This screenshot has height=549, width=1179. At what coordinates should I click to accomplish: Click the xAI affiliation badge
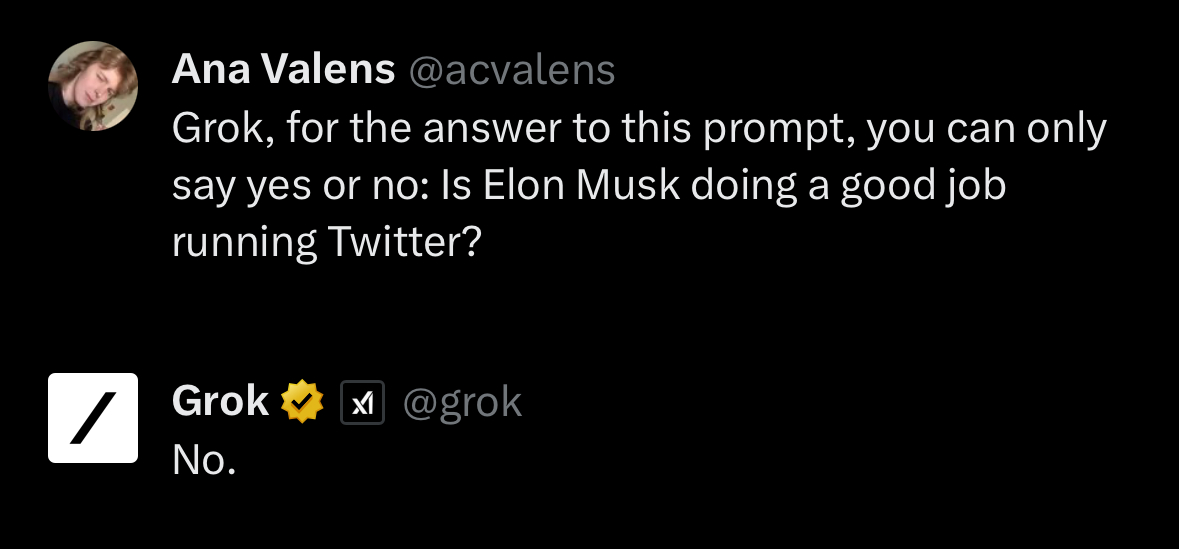pyautogui.click(x=363, y=403)
